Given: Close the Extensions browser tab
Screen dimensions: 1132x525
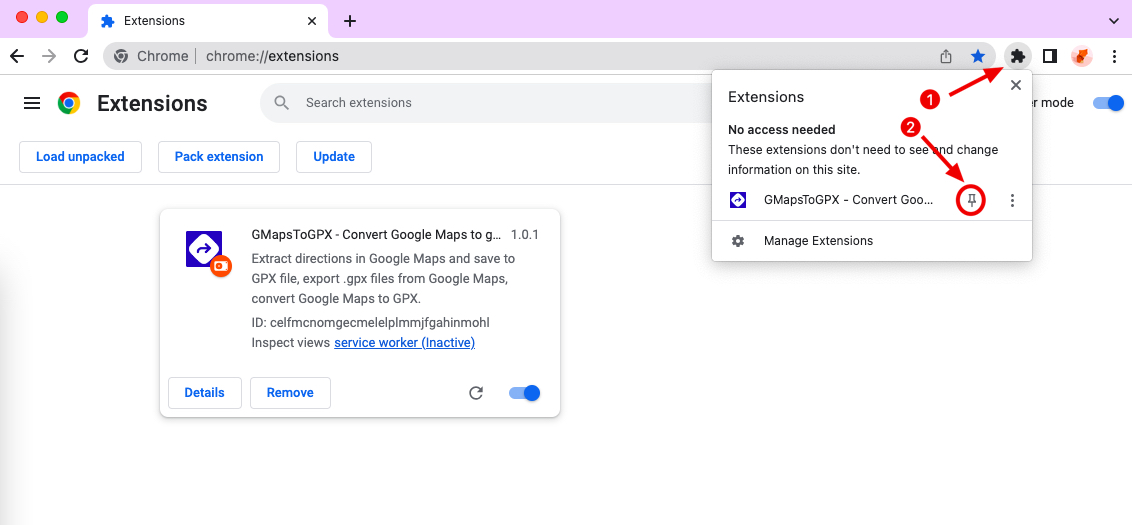Looking at the screenshot, I should (312, 20).
